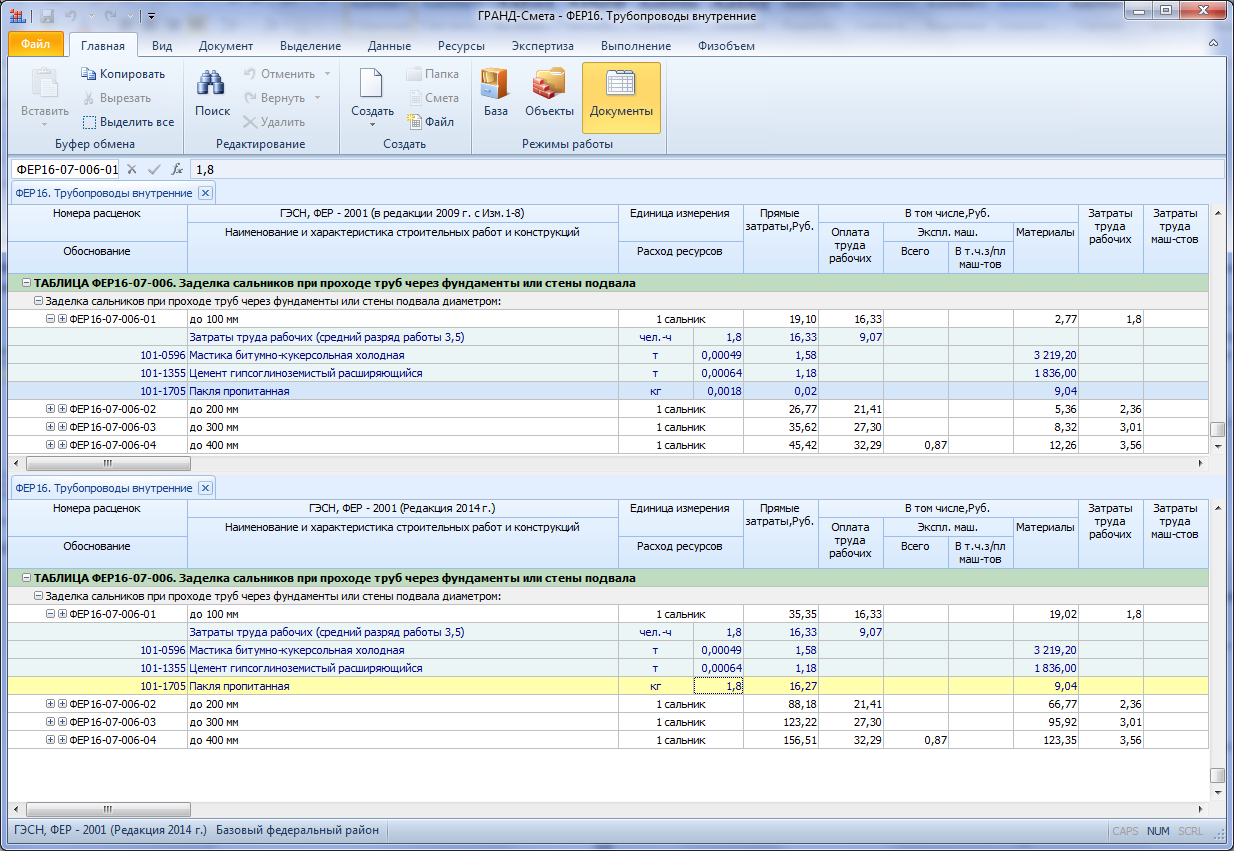Click Выделить все select-all button
The image size is (1234, 851).
click(128, 122)
